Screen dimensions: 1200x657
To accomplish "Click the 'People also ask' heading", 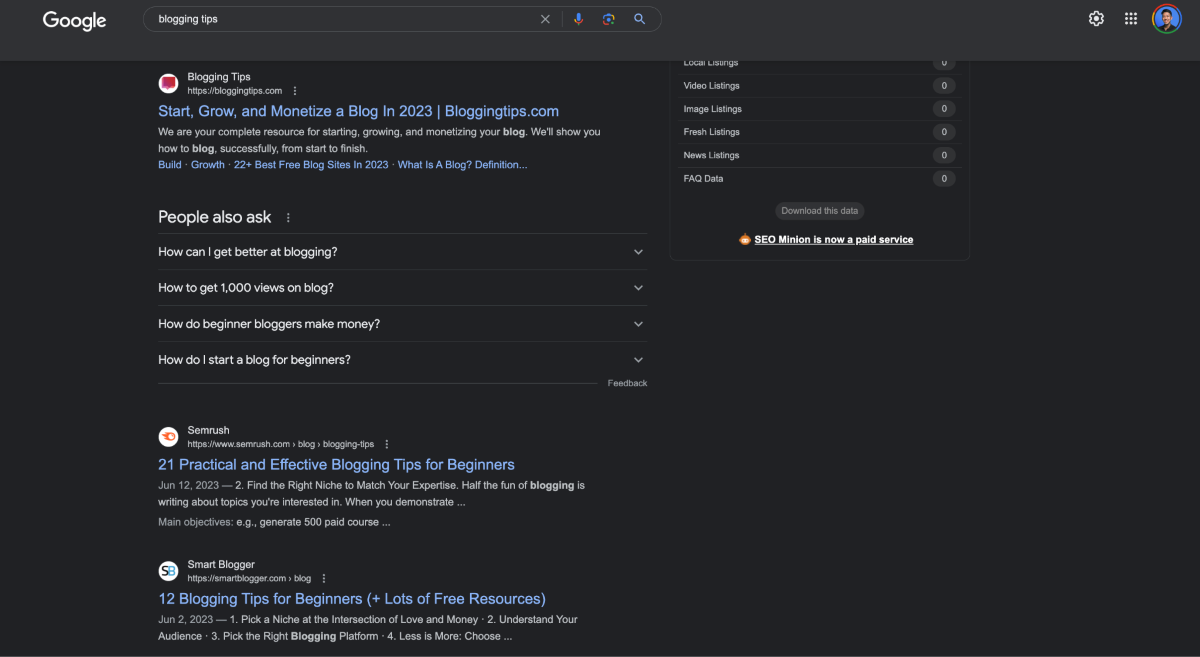I will (x=215, y=217).
